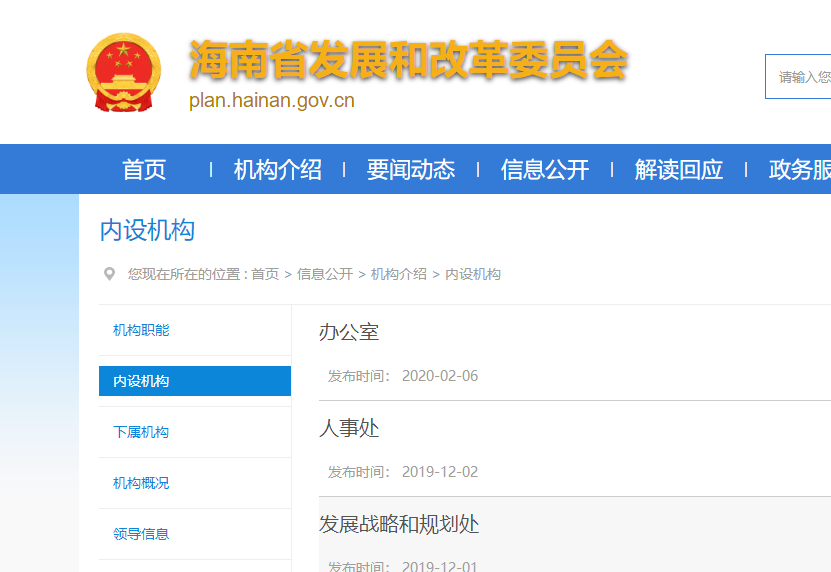This screenshot has width=831, height=572.
Task: Open 政务服务 in the navigation bar
Action: [799, 170]
